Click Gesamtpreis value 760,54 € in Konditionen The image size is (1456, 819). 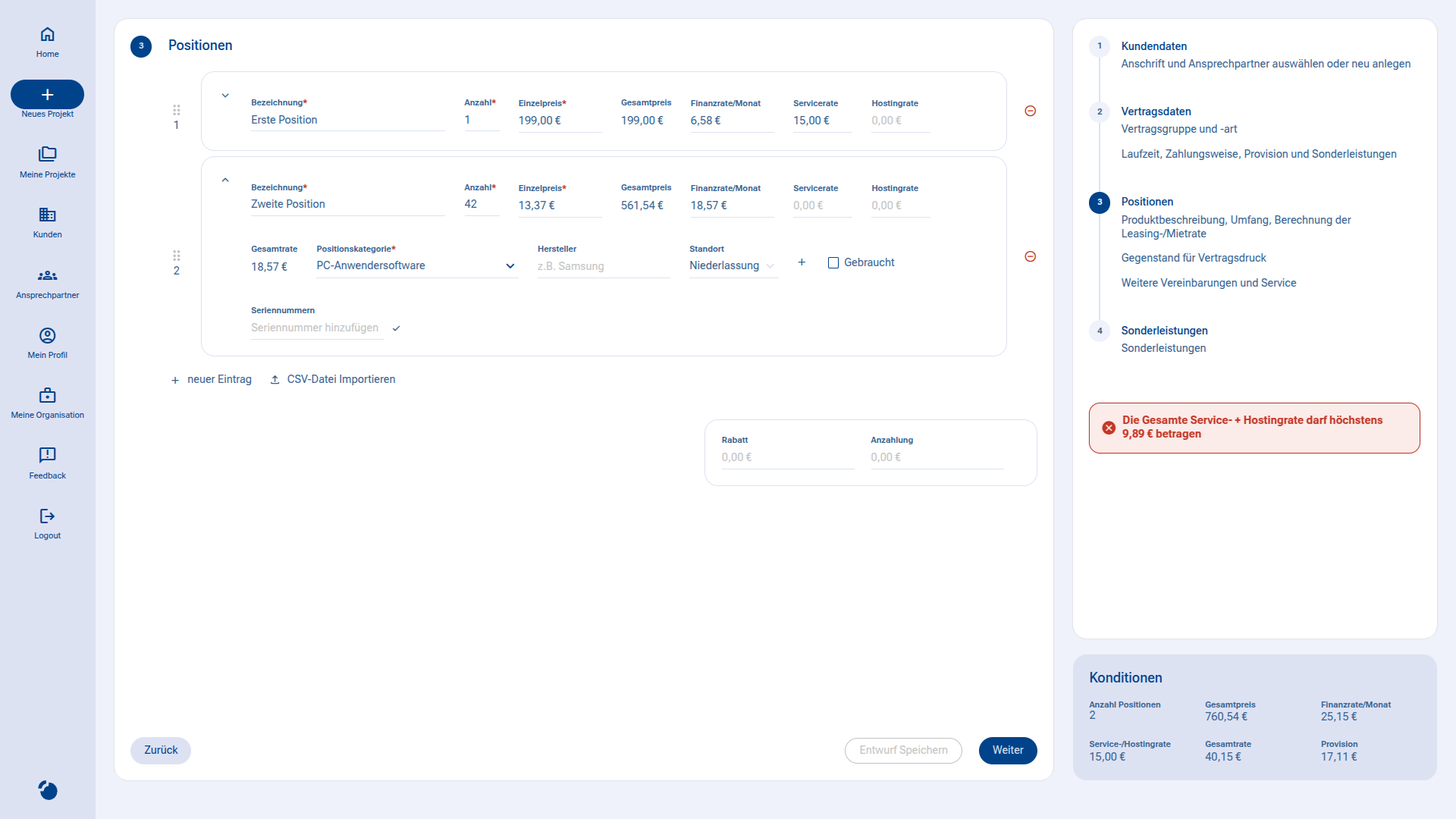tap(1226, 717)
